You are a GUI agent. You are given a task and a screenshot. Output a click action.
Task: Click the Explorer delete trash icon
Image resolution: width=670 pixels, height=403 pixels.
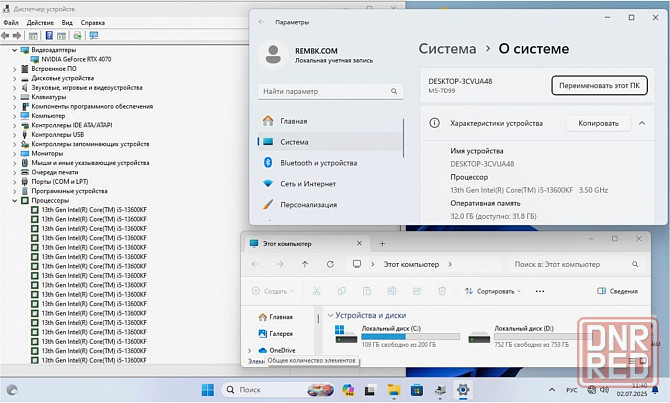442,291
